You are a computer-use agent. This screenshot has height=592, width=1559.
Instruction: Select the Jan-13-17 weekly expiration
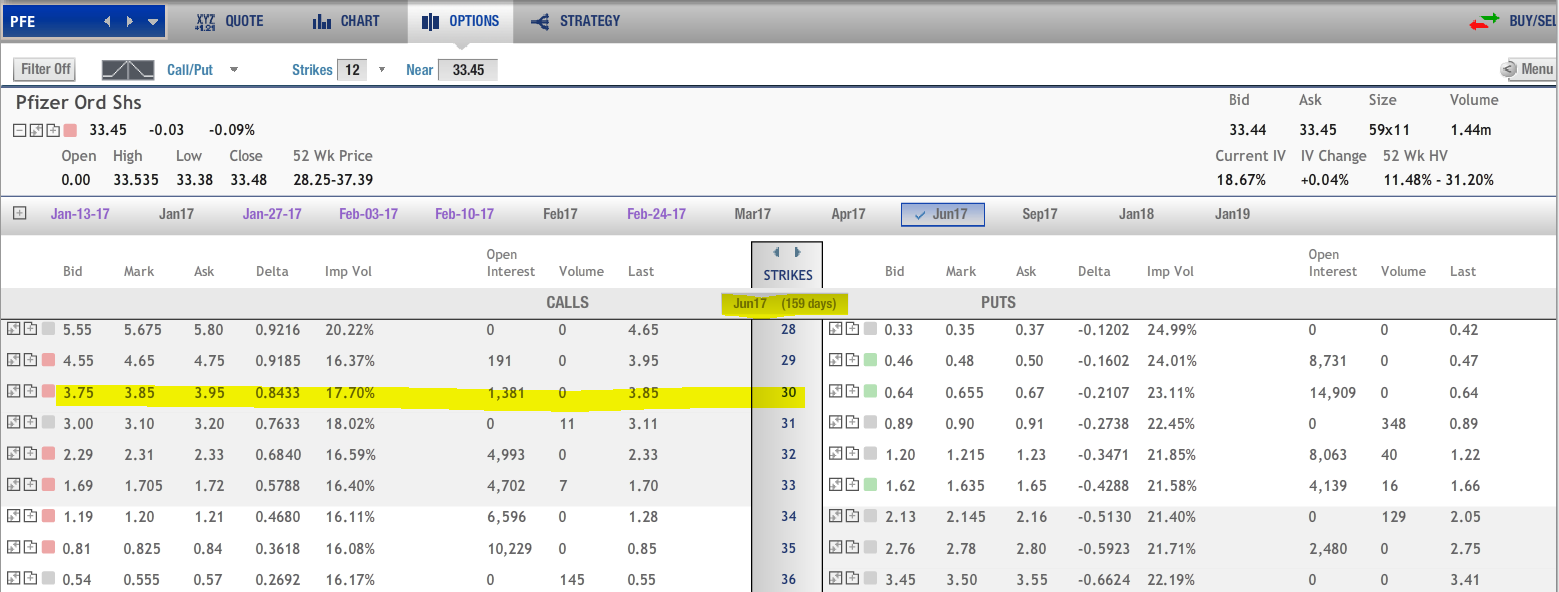tap(80, 214)
